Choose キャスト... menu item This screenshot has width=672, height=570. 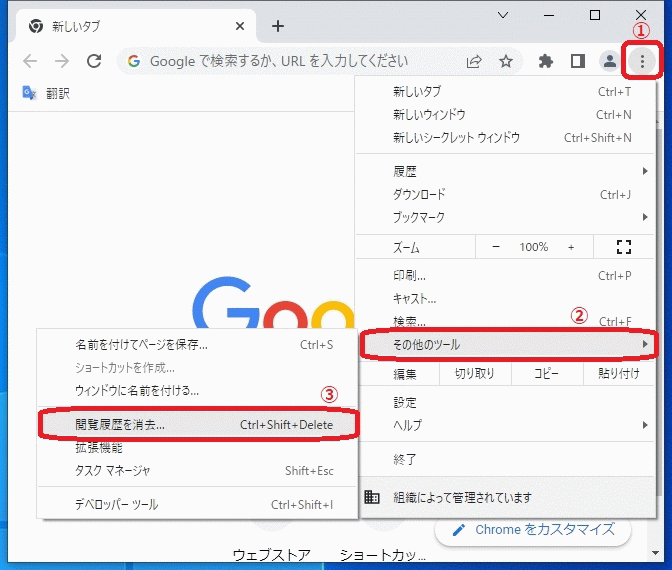(x=506, y=299)
